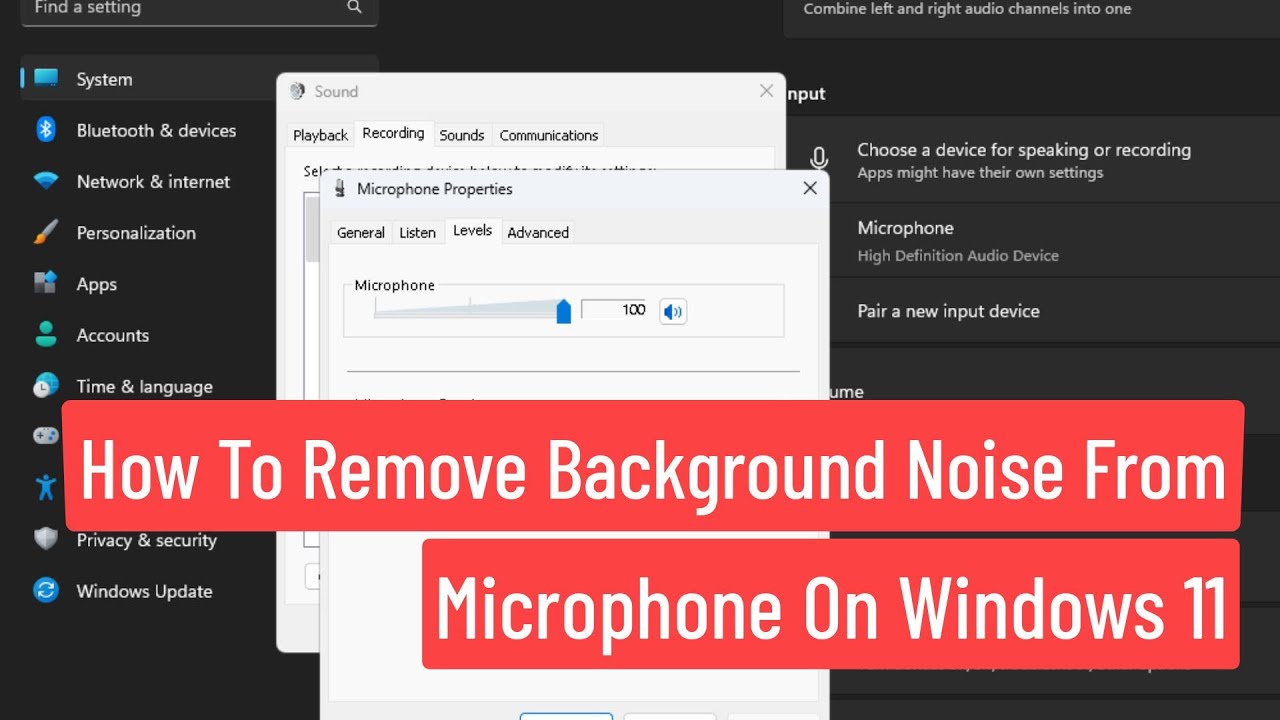Click the microphone icon beside Choose a device
Viewport: 1280px width, 720px height.
click(819, 159)
